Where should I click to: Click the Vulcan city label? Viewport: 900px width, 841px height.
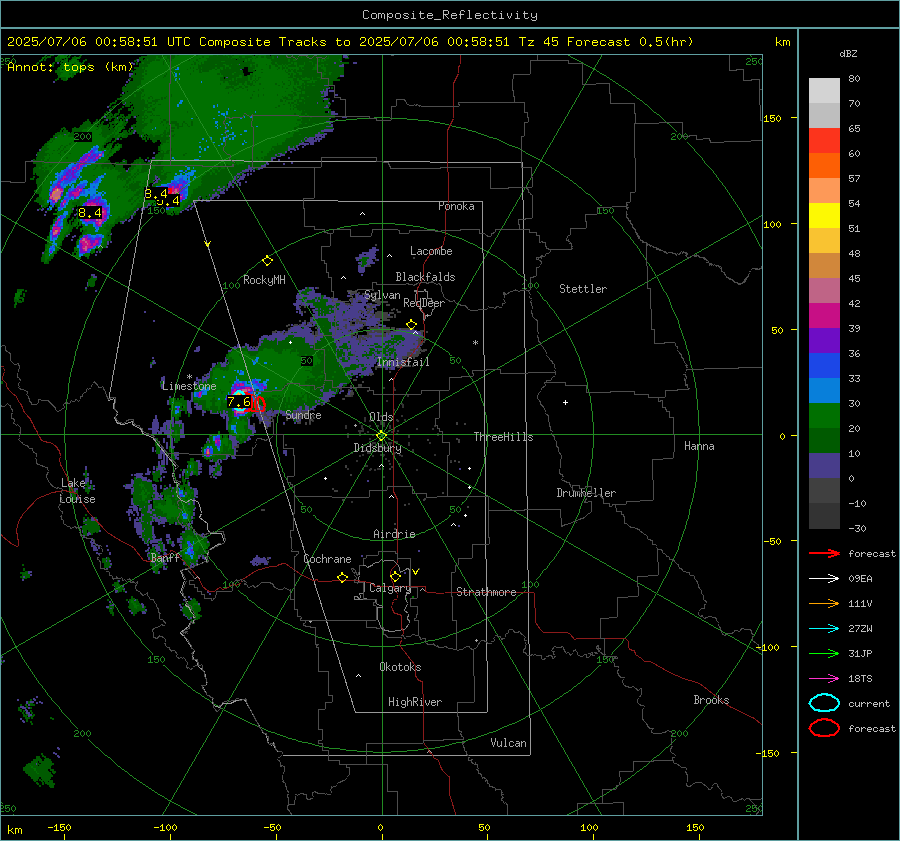click(x=509, y=743)
